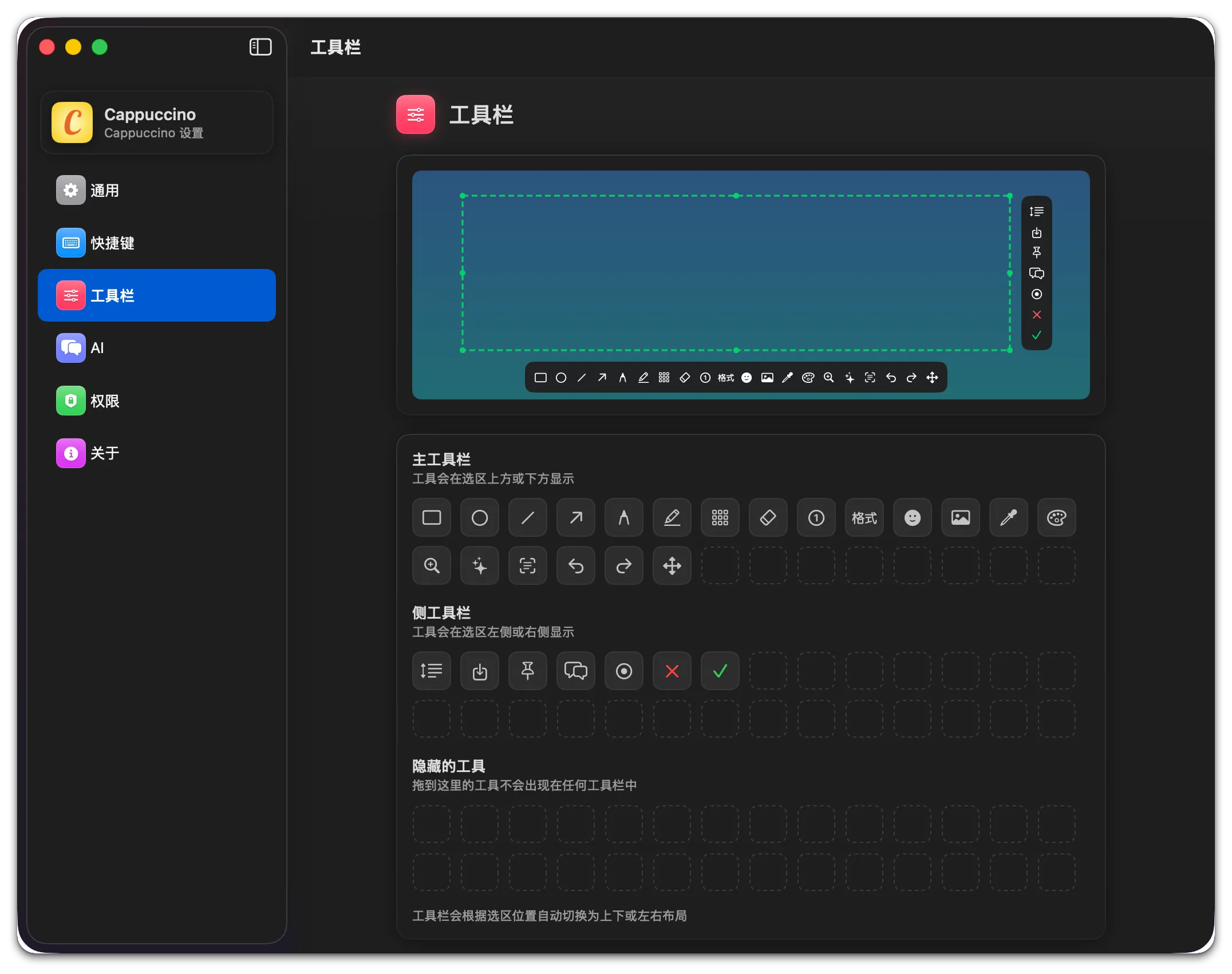The width and height of the screenshot is (1232, 974).
Task: Click the preview toolbar's 格式 item
Action: (x=726, y=378)
